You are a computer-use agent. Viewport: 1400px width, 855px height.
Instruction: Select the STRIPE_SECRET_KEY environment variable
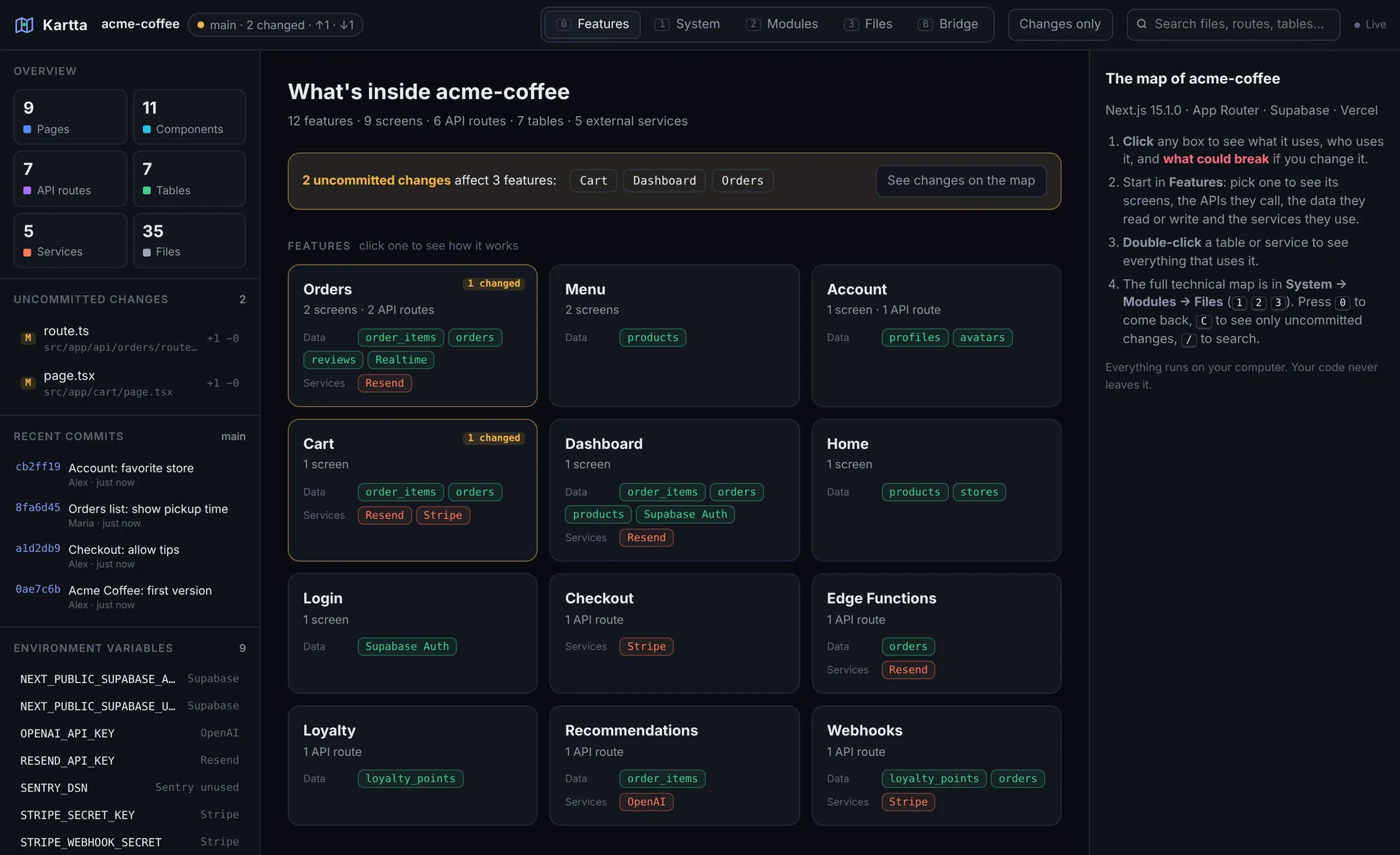coord(130,815)
